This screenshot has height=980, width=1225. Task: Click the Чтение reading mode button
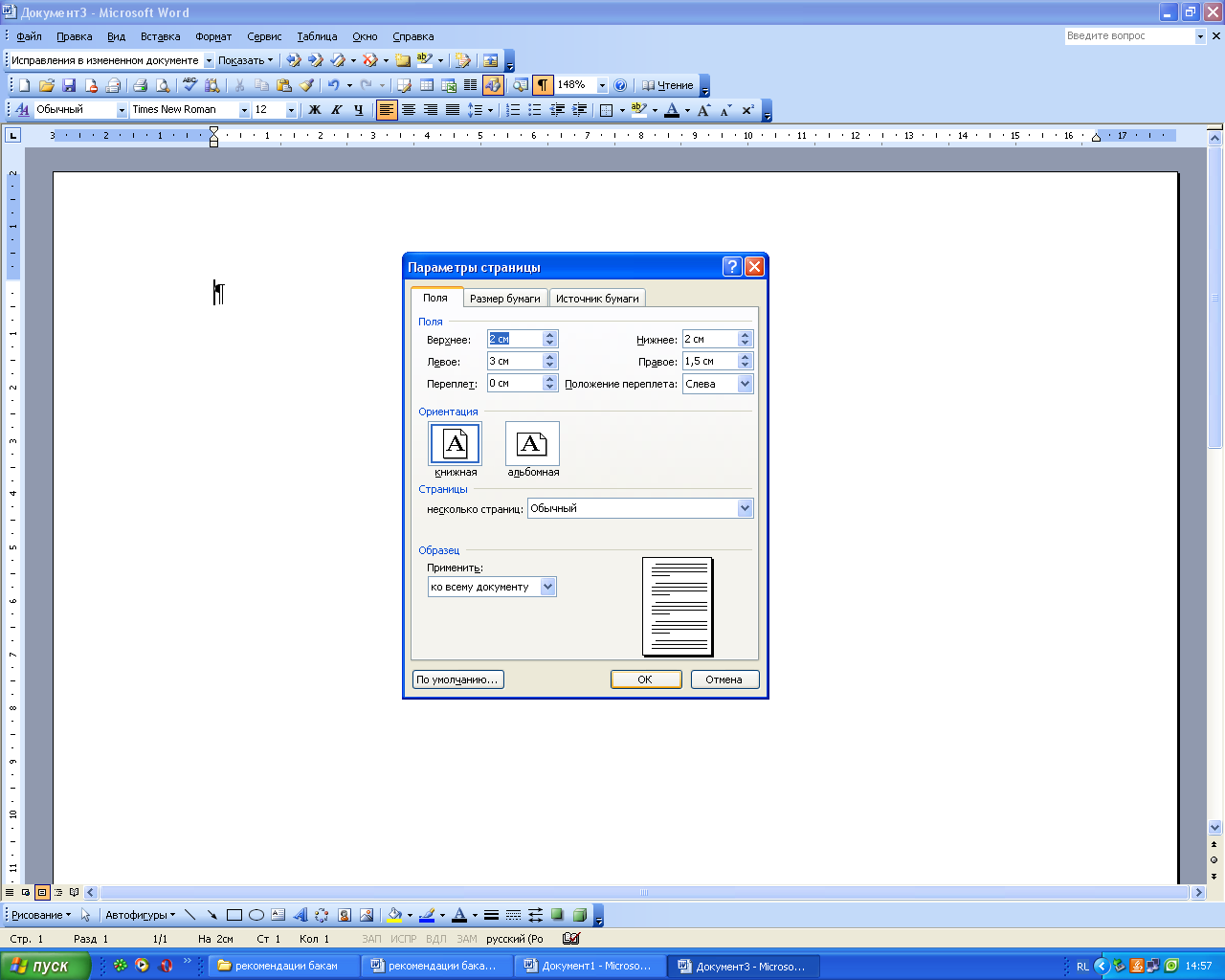pyautogui.click(x=668, y=85)
